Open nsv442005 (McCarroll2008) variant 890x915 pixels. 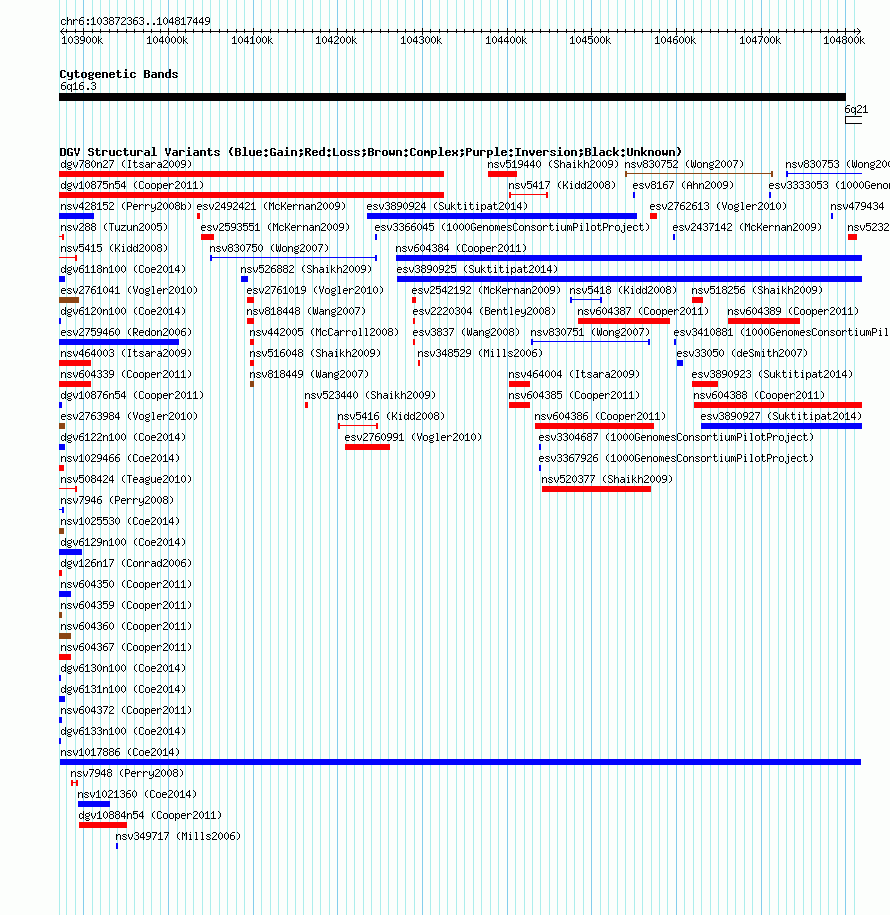(324, 333)
